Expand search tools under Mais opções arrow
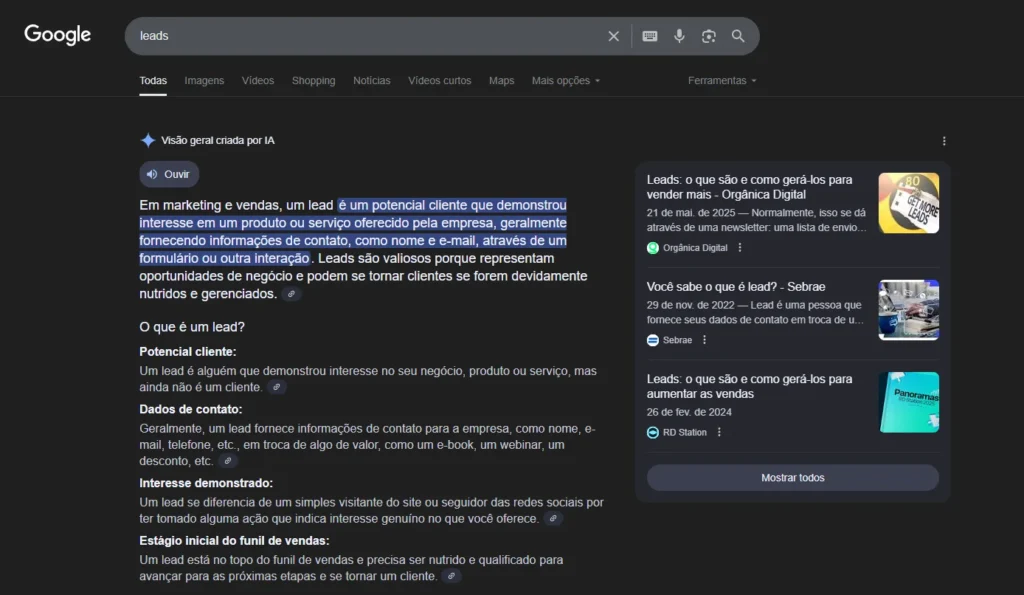This screenshot has height=595, width=1024. point(599,80)
